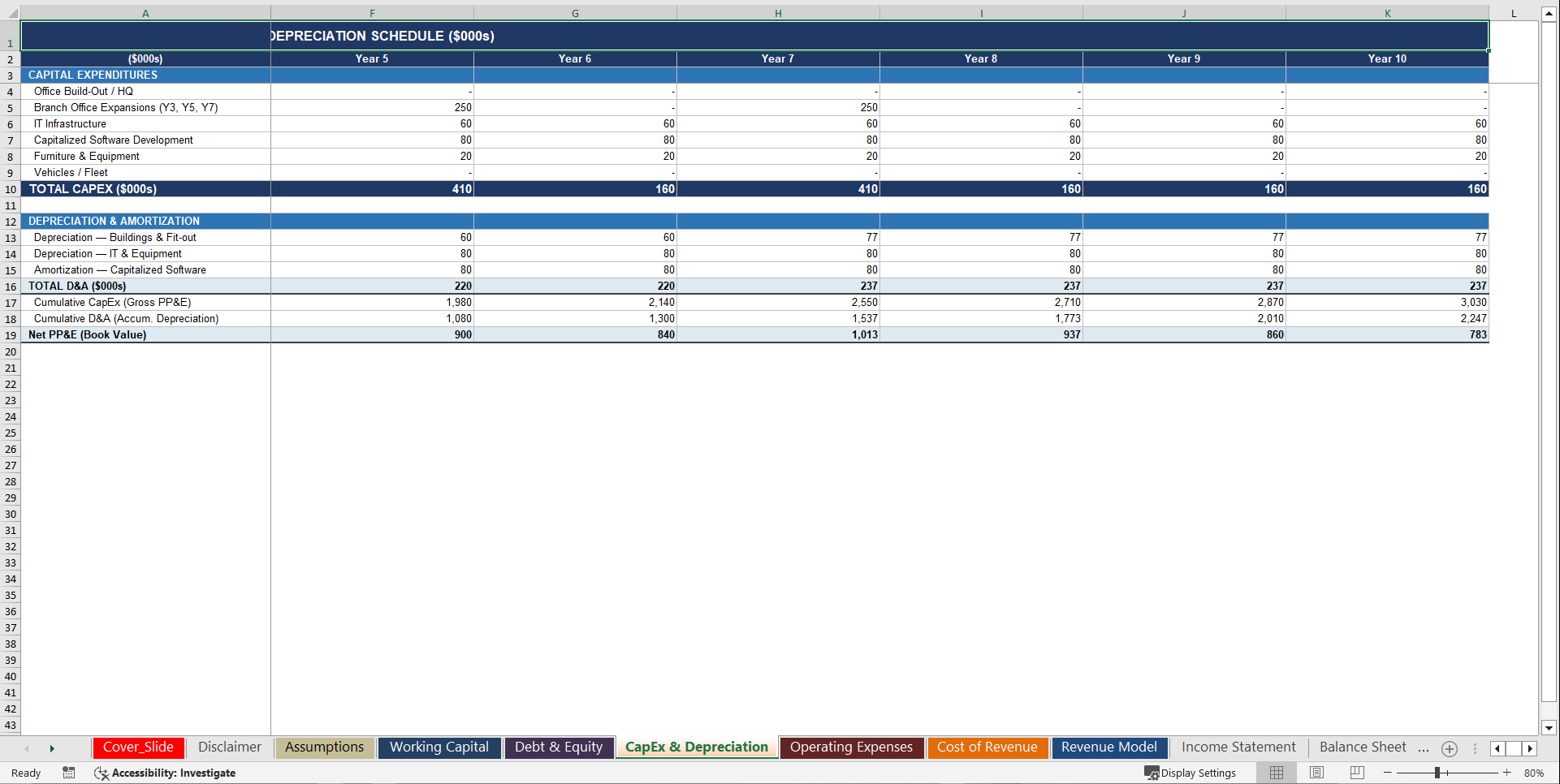Select the Total CapEx value under Year 5

click(x=373, y=188)
